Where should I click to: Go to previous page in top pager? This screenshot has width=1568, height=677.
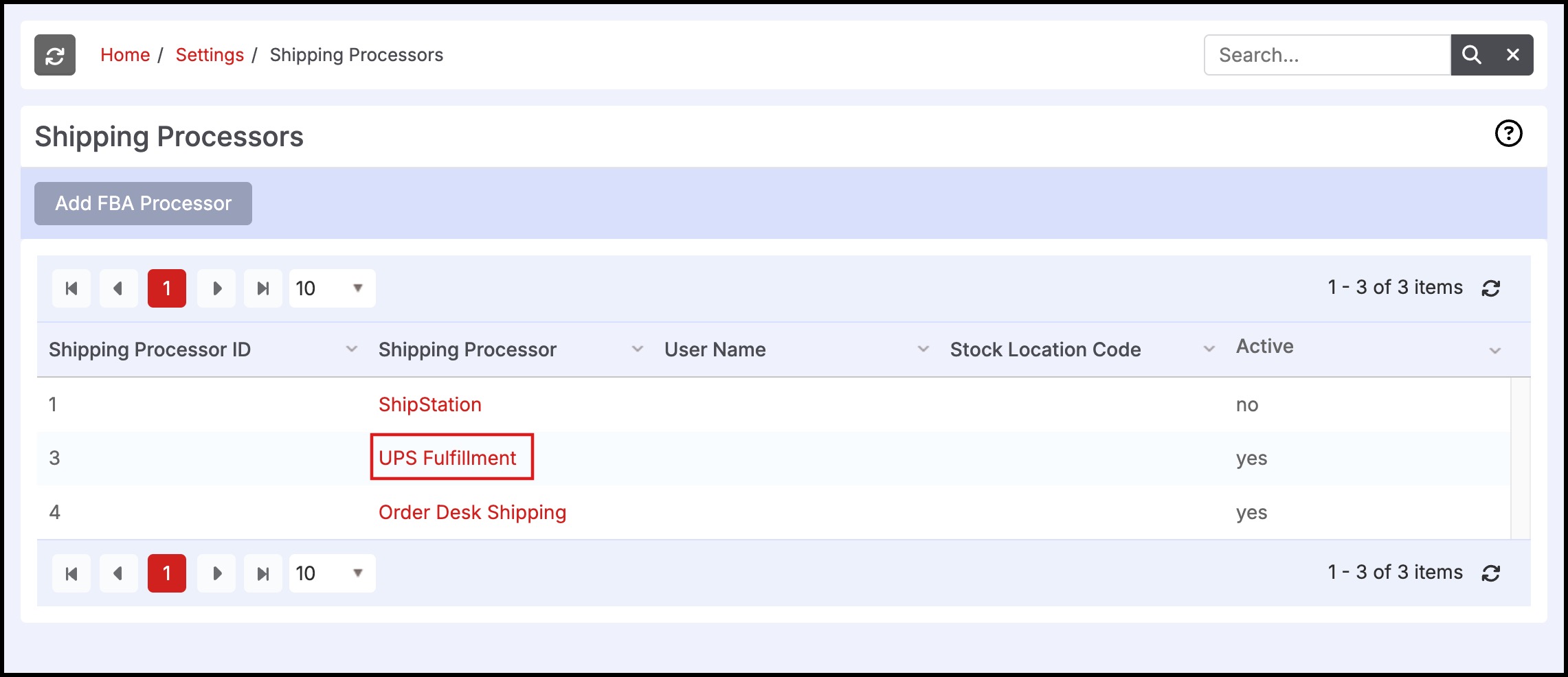pyautogui.click(x=118, y=288)
